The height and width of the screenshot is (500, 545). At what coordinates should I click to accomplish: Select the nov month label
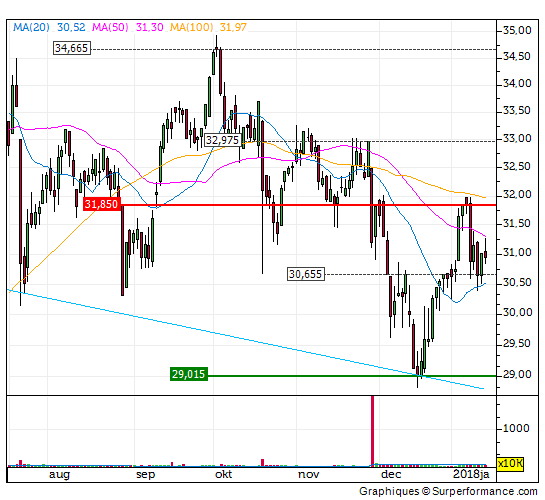[309, 474]
